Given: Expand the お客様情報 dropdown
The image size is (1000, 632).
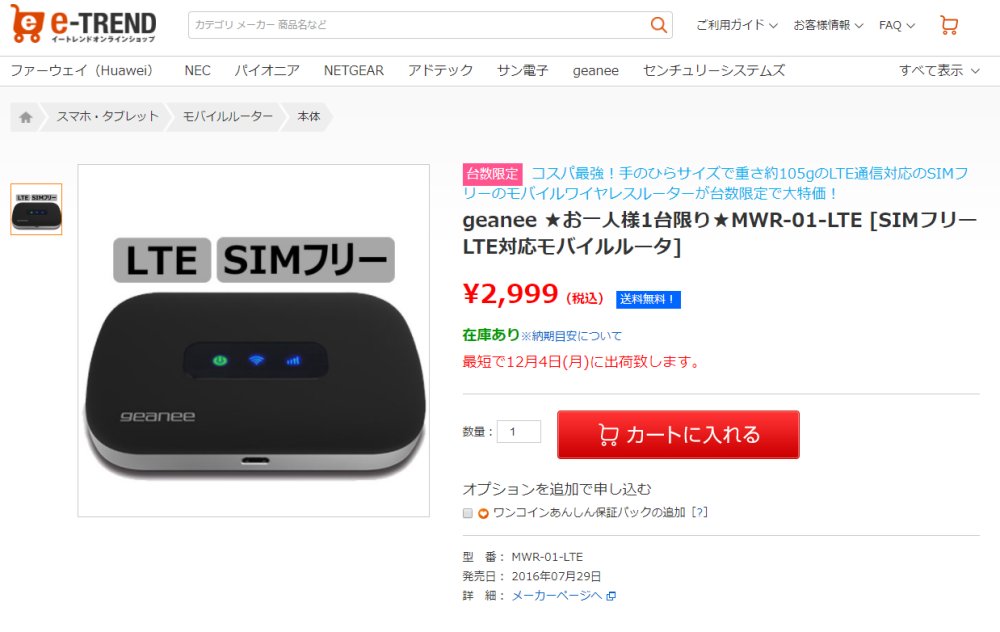Looking at the screenshot, I should 828,25.
